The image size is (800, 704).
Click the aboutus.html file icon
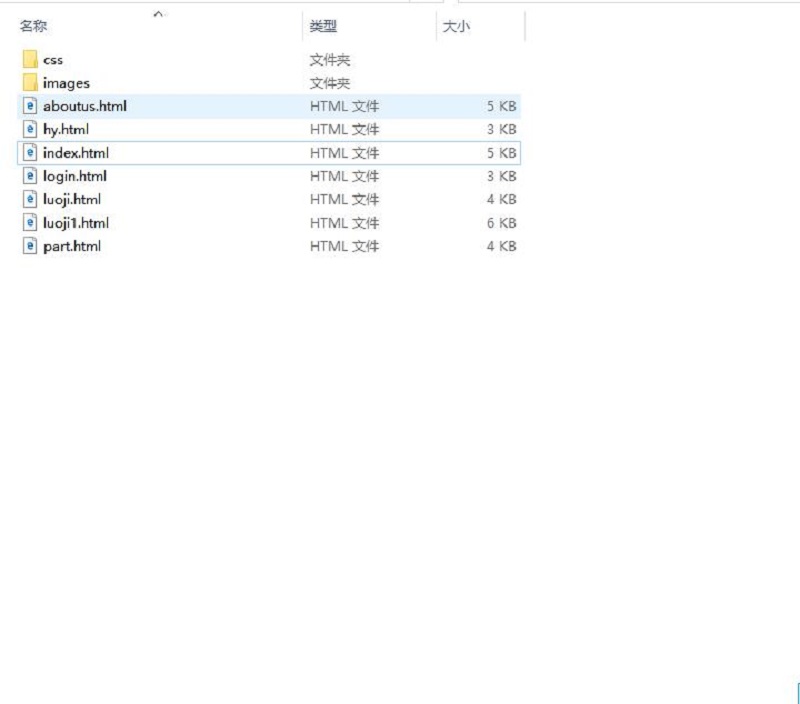click(30, 106)
